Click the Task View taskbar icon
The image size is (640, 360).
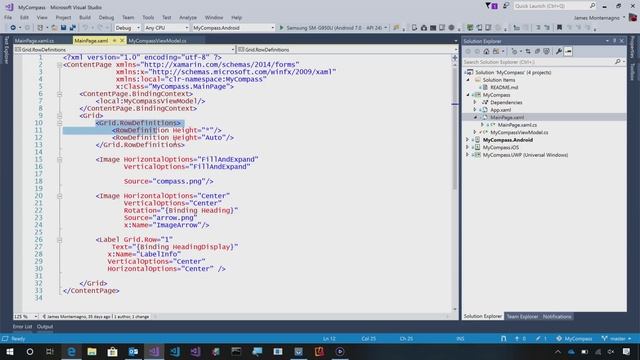click(50, 351)
